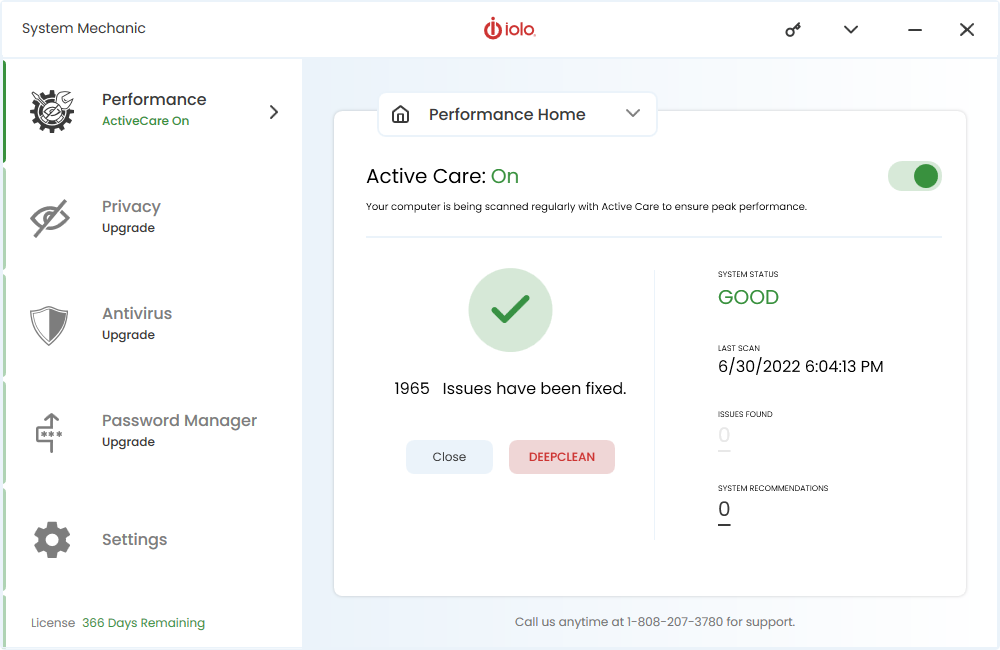Select the Antivirus shield icon
This screenshot has height=650, width=1000.
[49, 325]
